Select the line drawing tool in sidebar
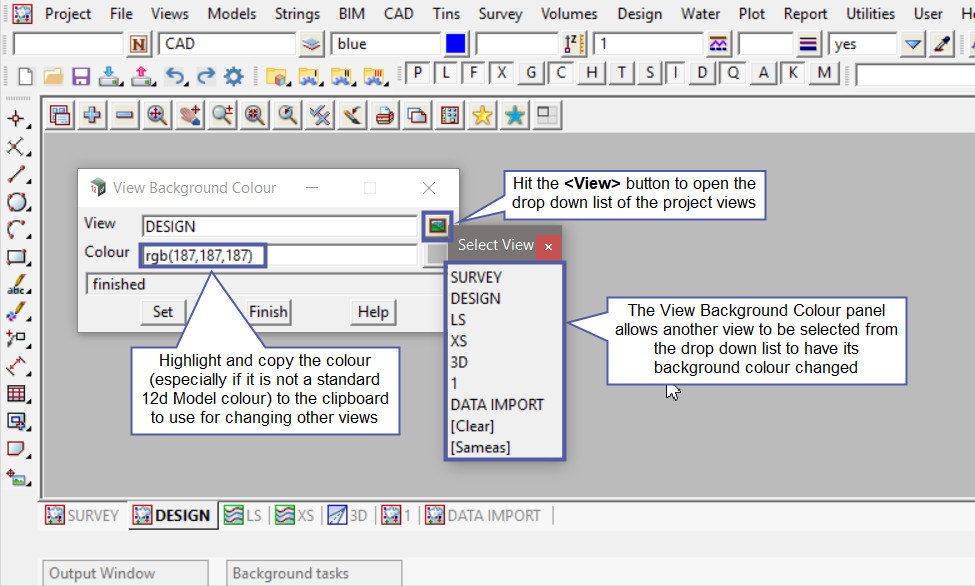This screenshot has height=586, width=975. [16, 175]
